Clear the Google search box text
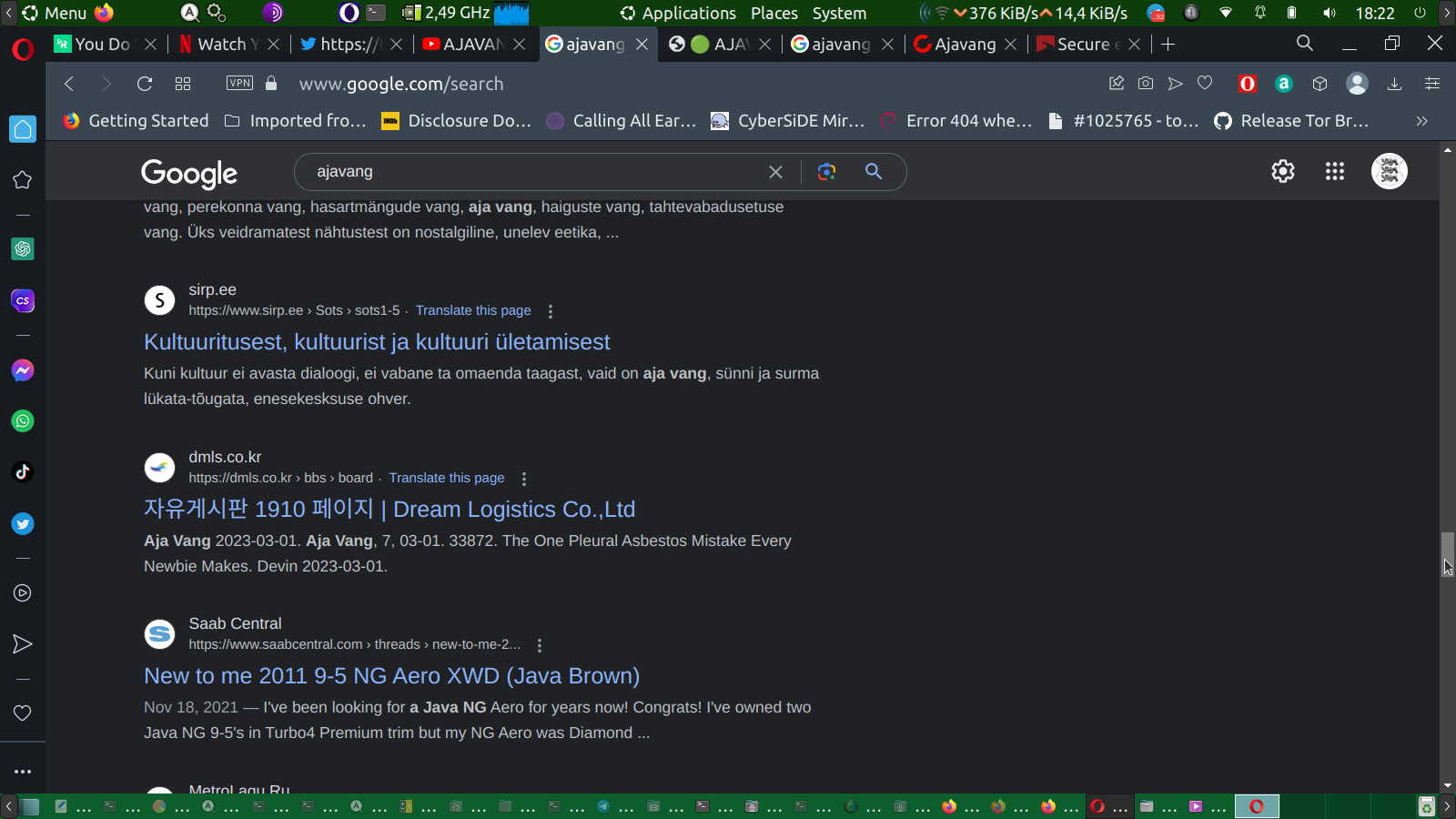Viewport: 1456px width, 819px height. [x=775, y=172]
